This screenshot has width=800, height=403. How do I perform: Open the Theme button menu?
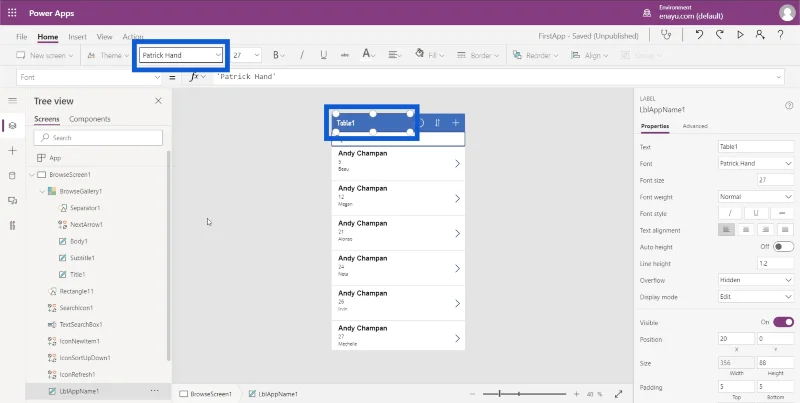coord(108,55)
